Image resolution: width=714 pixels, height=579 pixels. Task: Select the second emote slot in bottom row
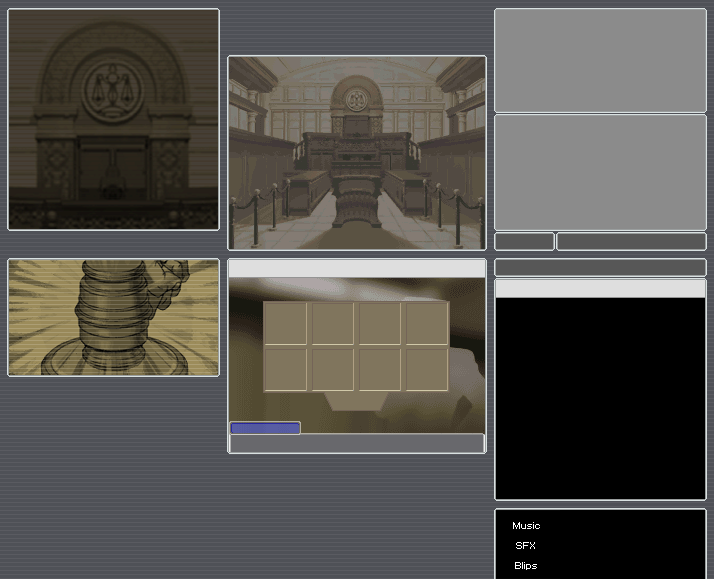pyautogui.click(x=333, y=368)
